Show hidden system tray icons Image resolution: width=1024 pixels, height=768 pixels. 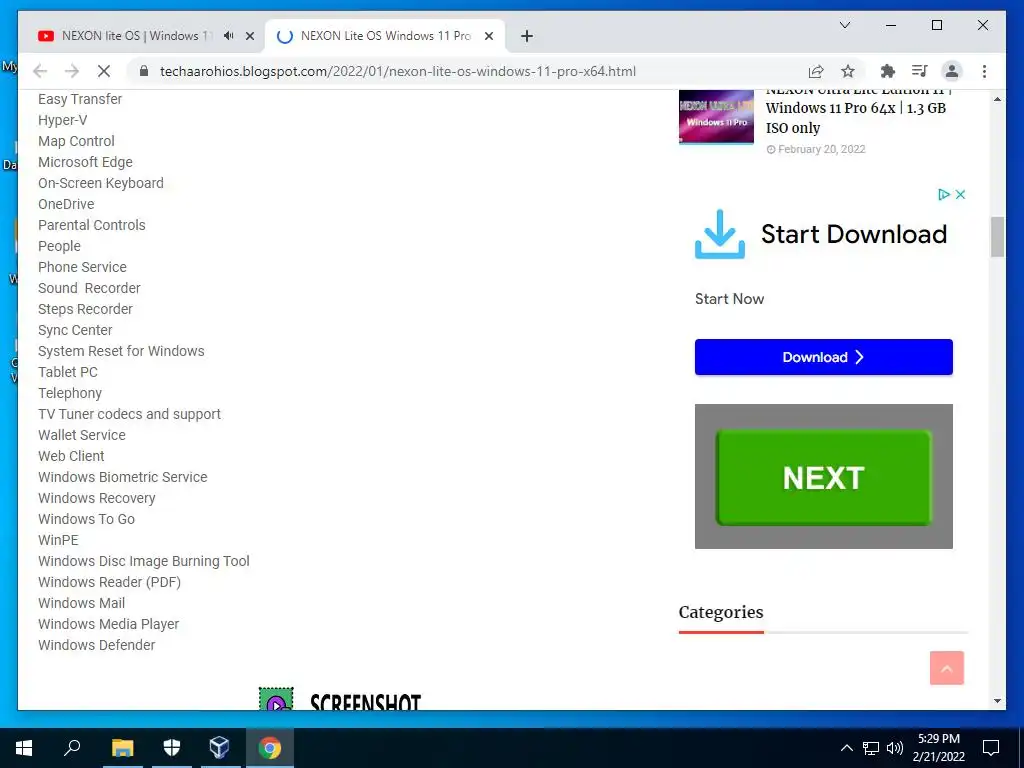point(846,748)
